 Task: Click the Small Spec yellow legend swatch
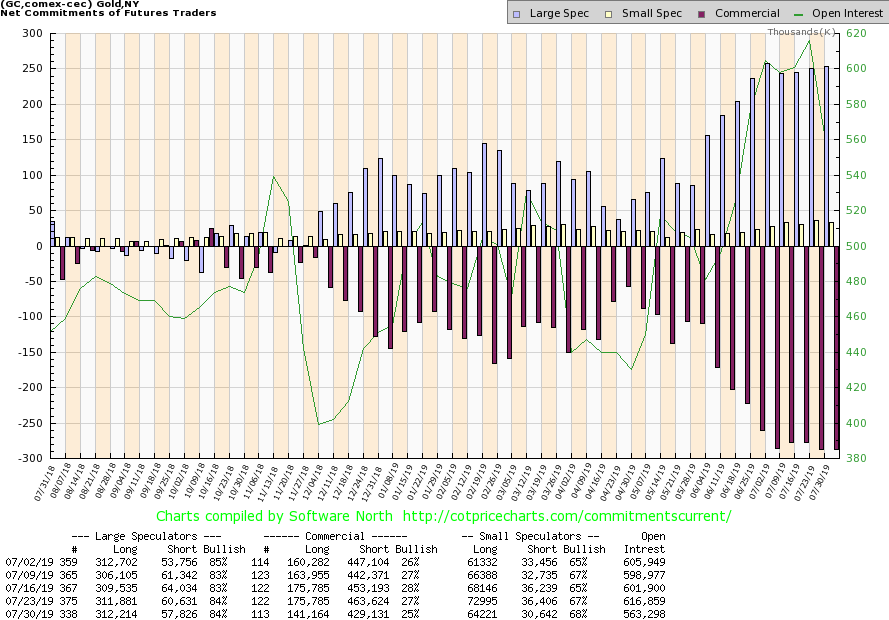[597, 13]
